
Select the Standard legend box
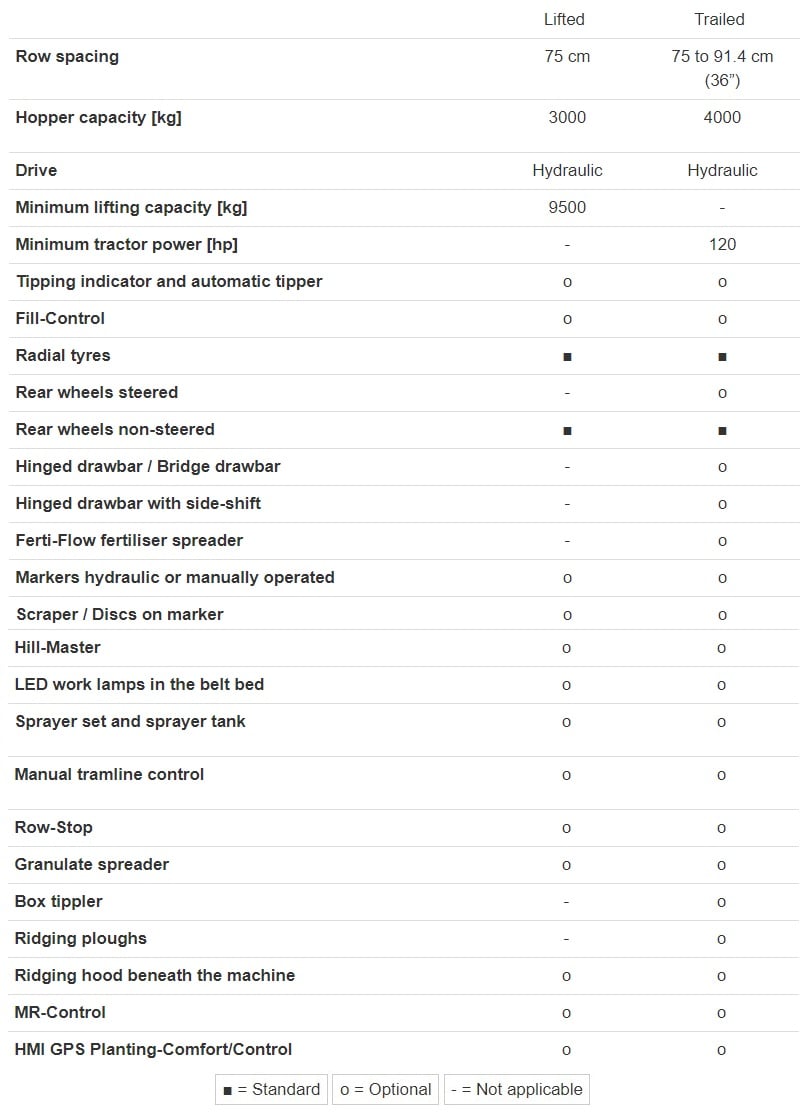(272, 1089)
